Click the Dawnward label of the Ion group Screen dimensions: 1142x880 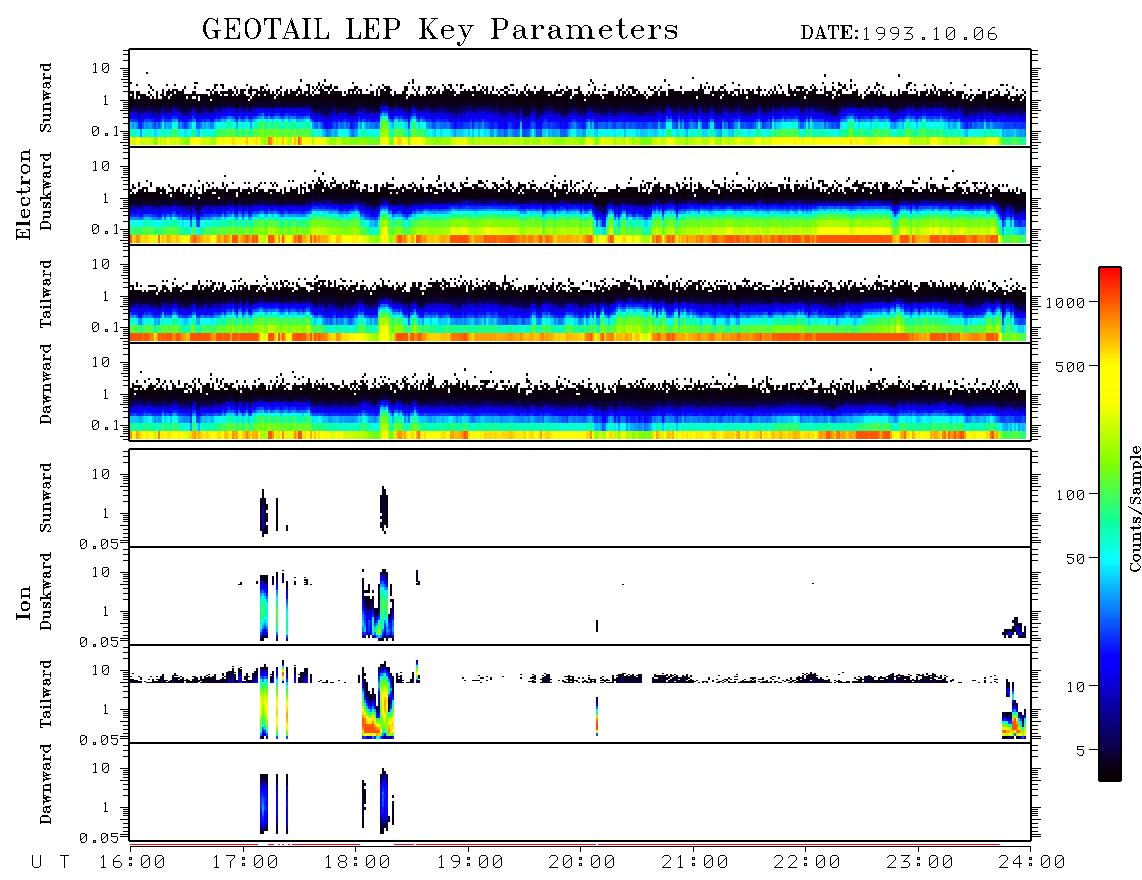(46, 784)
